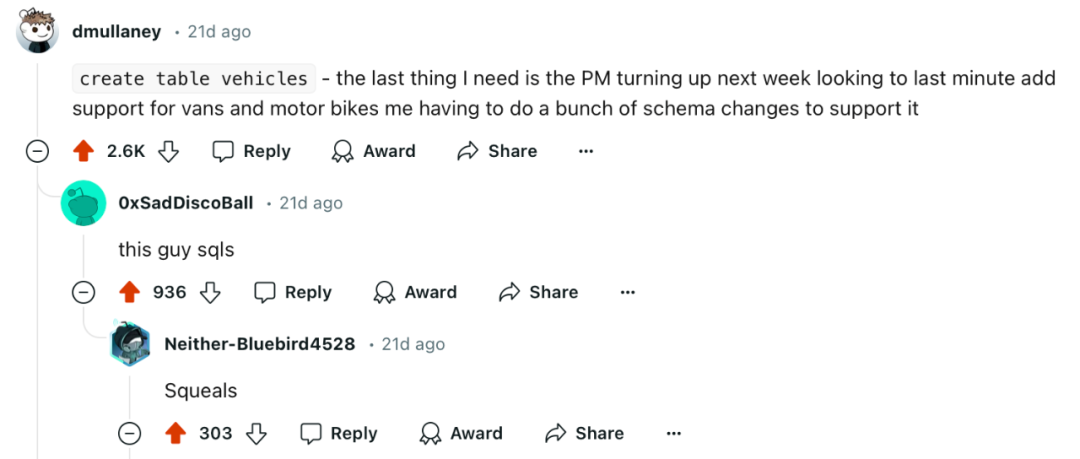This screenshot has height=459, width=1080.
Task: Upvote the 'this guy sqls' comment
Action: (129, 292)
